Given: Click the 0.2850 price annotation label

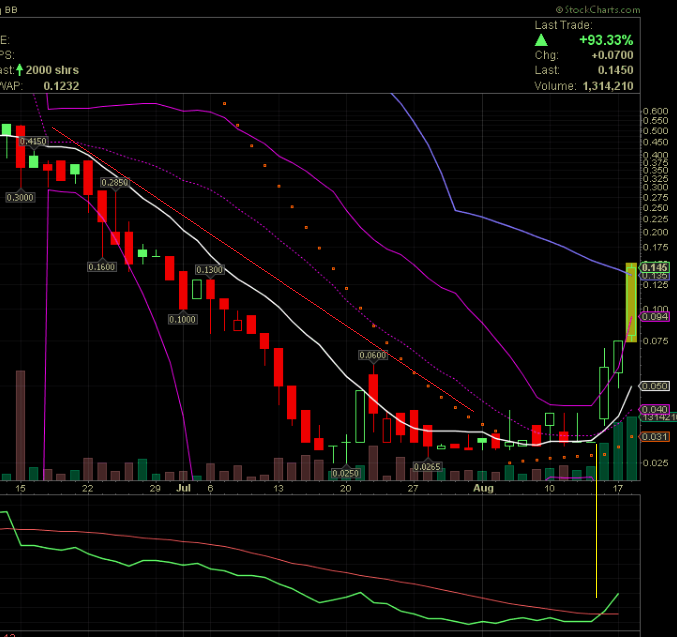Looking at the screenshot, I should [x=114, y=183].
